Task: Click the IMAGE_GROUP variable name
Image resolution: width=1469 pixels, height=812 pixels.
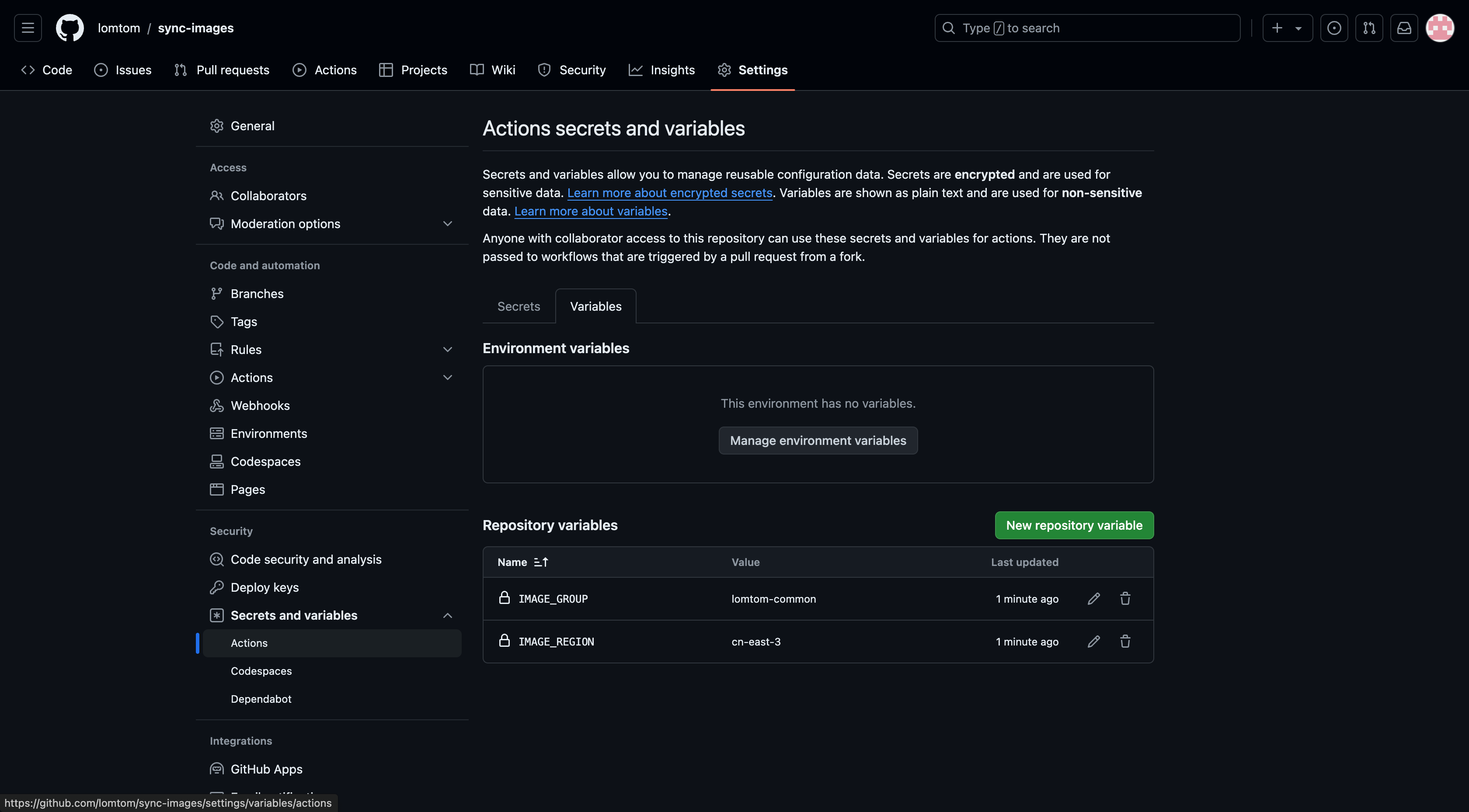Action: pos(553,599)
